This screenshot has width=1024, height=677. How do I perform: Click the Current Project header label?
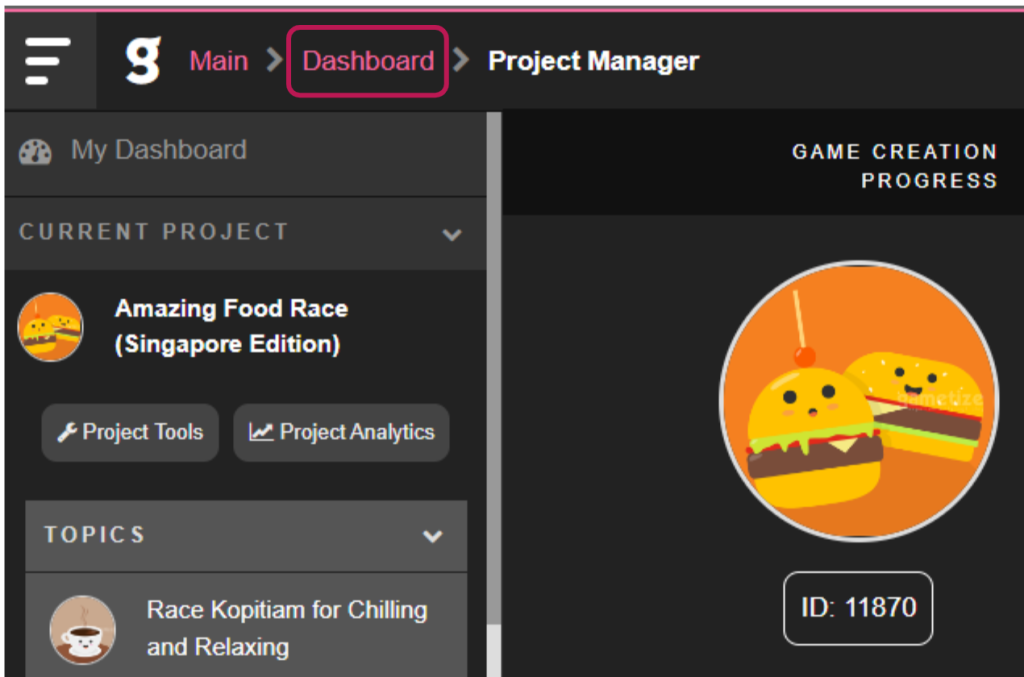[153, 232]
